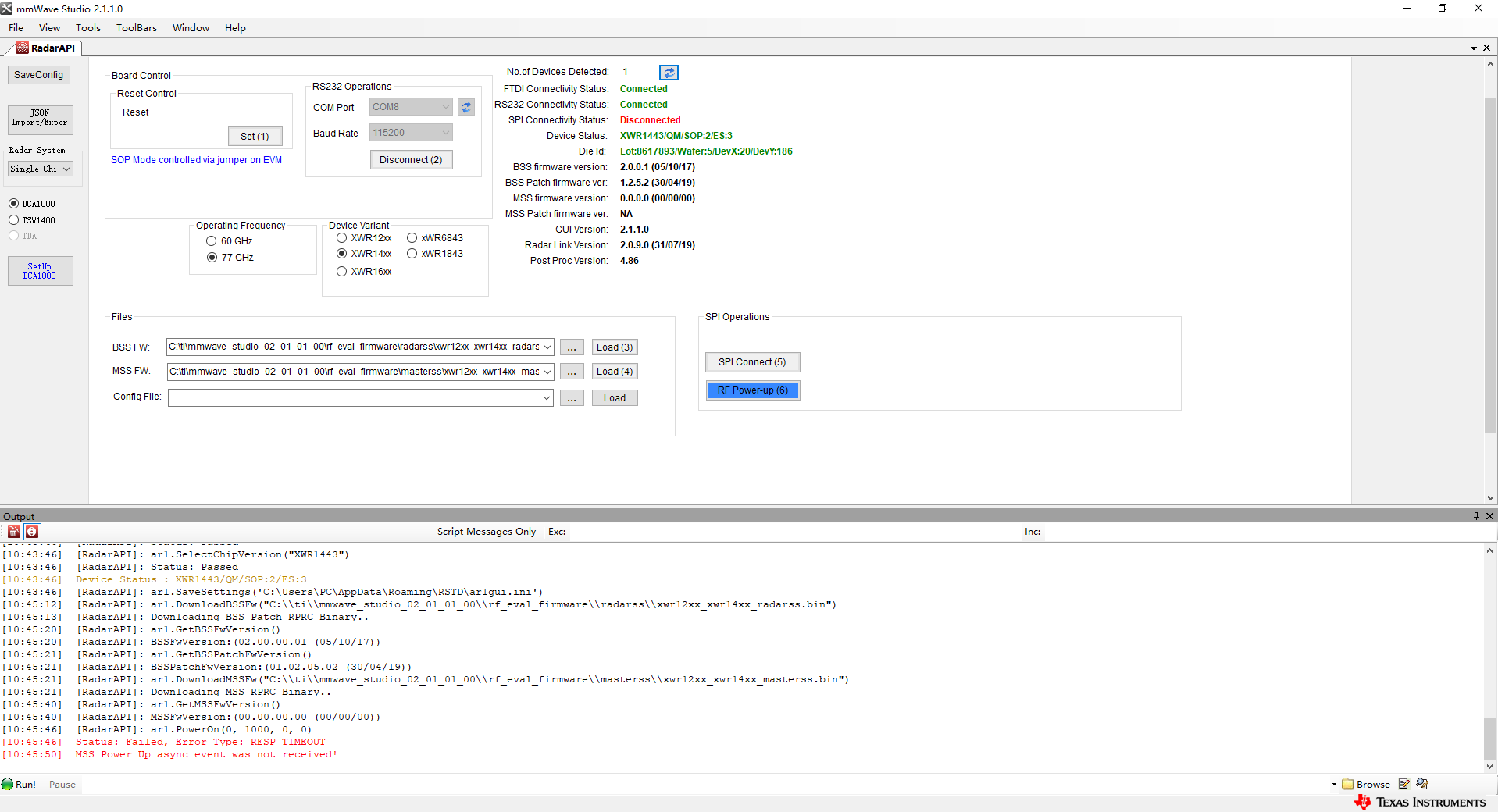Clear the Output log with trash icon
This screenshot has height=812, width=1498.
click(x=14, y=532)
